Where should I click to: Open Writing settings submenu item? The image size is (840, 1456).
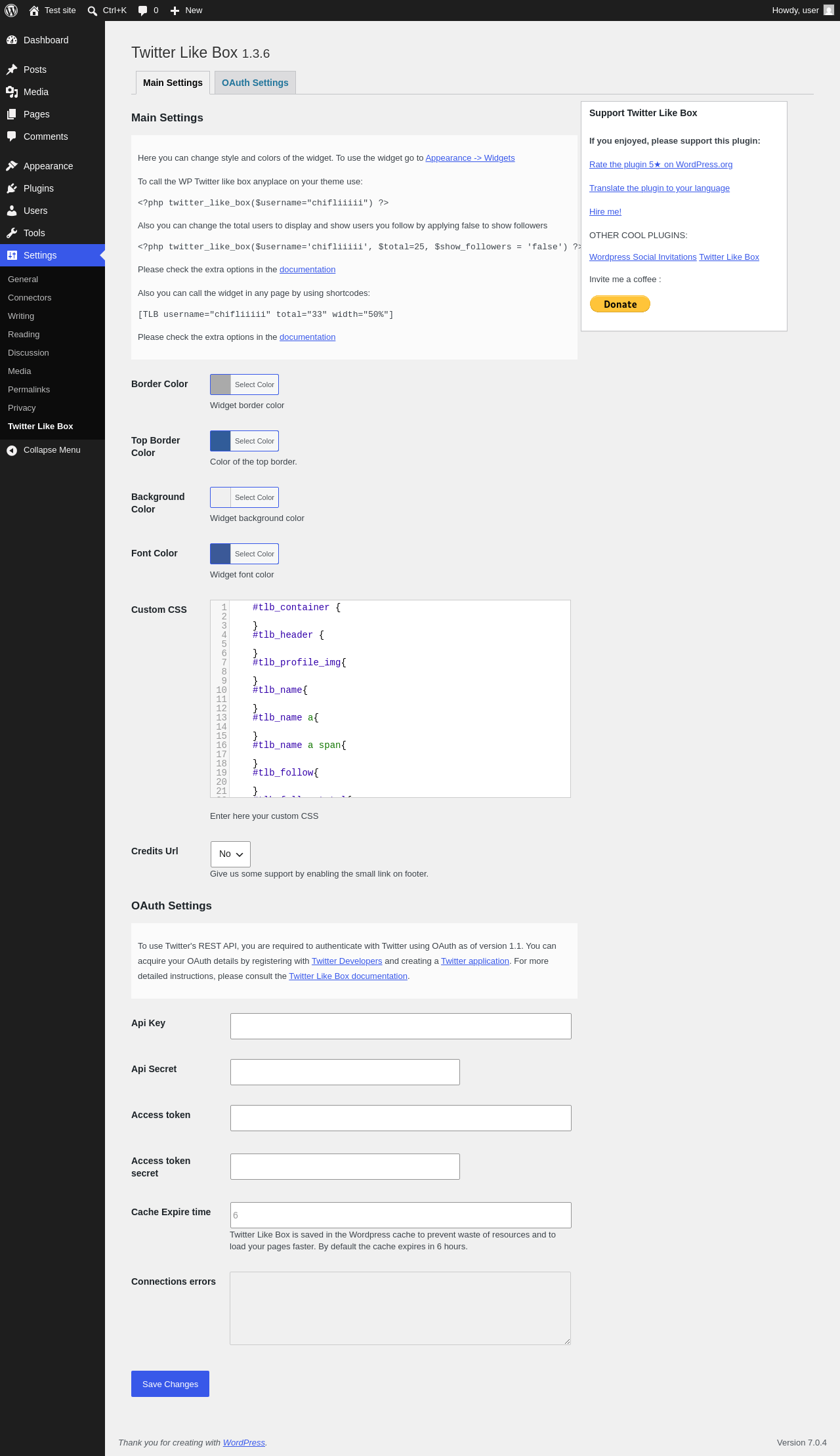coord(21,316)
